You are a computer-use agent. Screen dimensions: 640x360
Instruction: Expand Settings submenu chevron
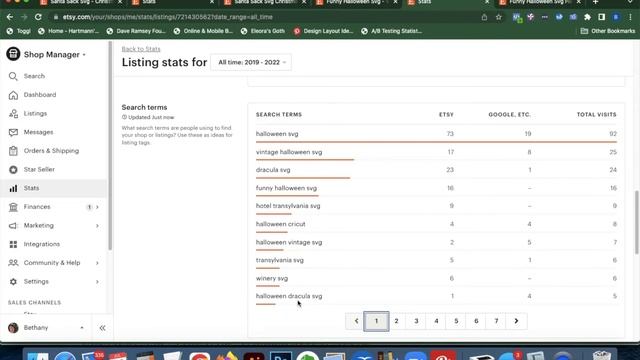(97, 282)
